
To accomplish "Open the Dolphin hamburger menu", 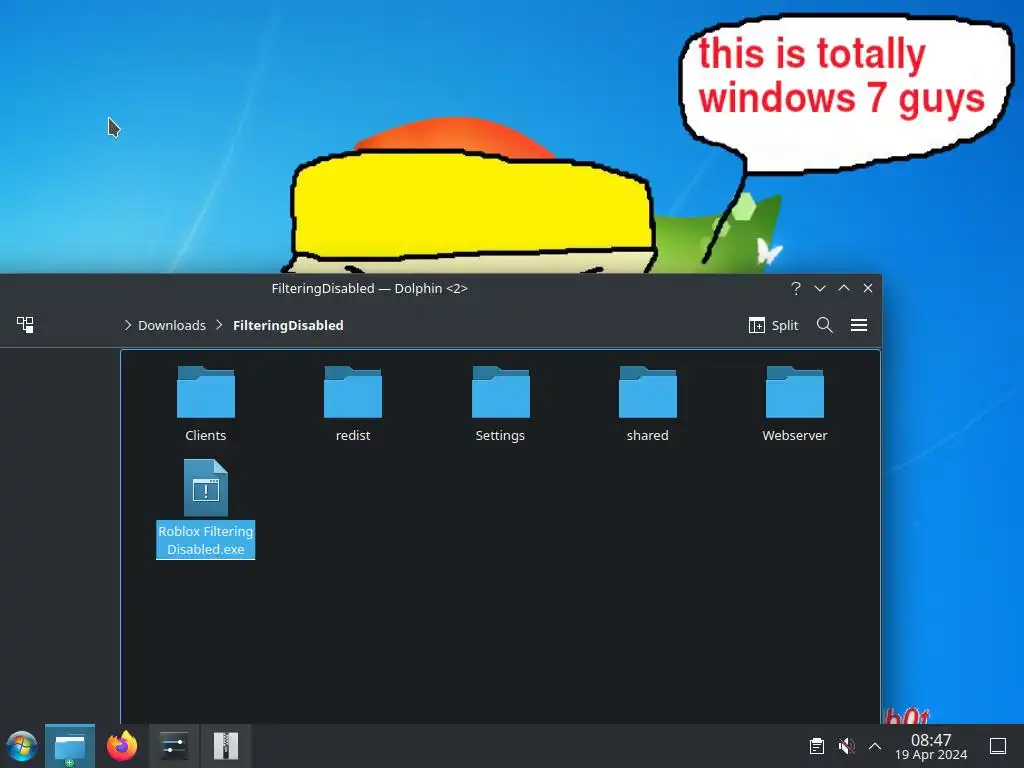I will (859, 325).
